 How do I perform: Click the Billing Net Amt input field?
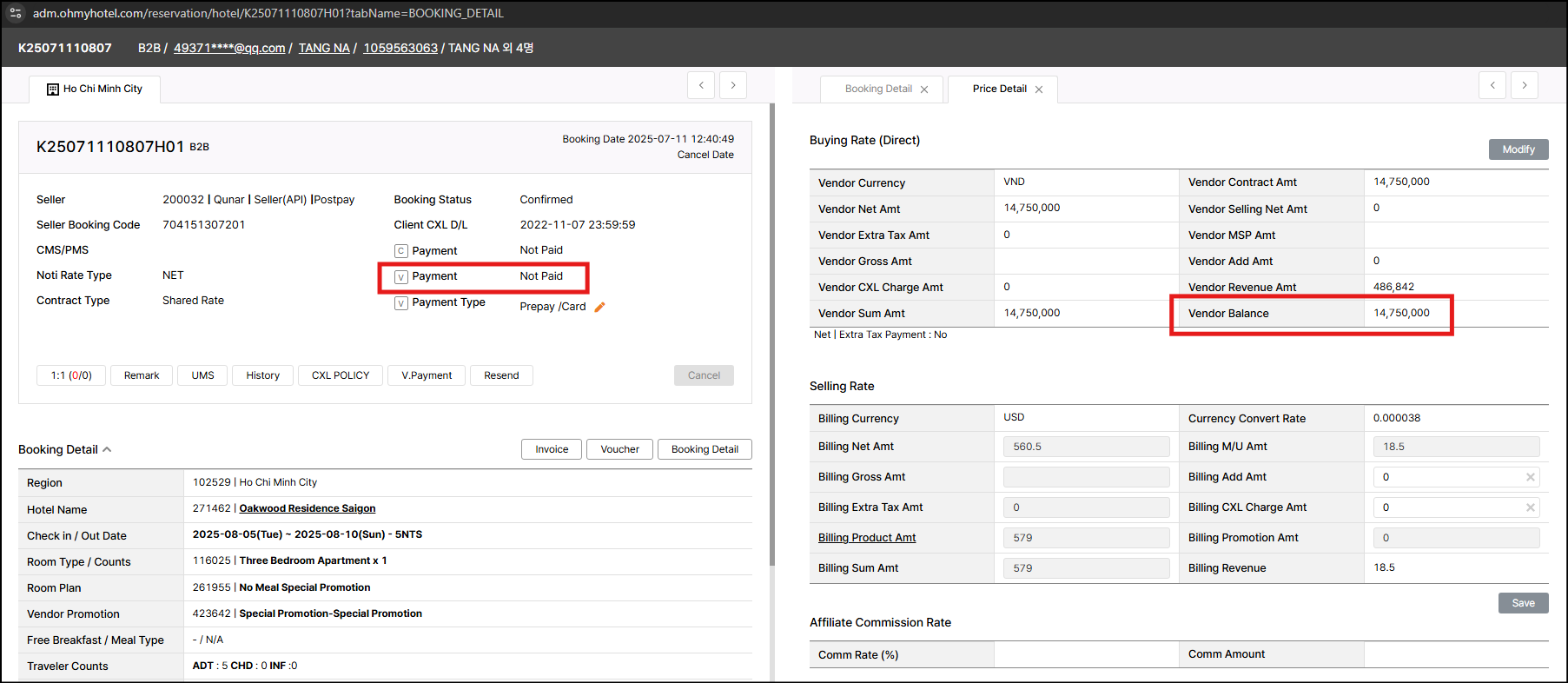1086,447
